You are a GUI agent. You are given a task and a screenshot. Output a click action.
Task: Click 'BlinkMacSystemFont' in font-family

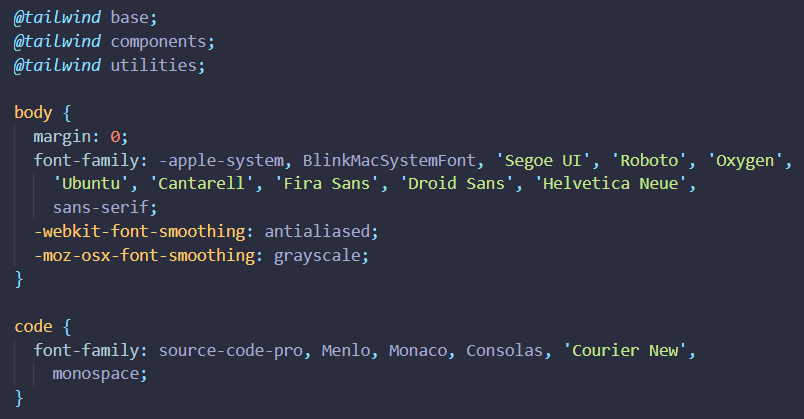tap(389, 161)
